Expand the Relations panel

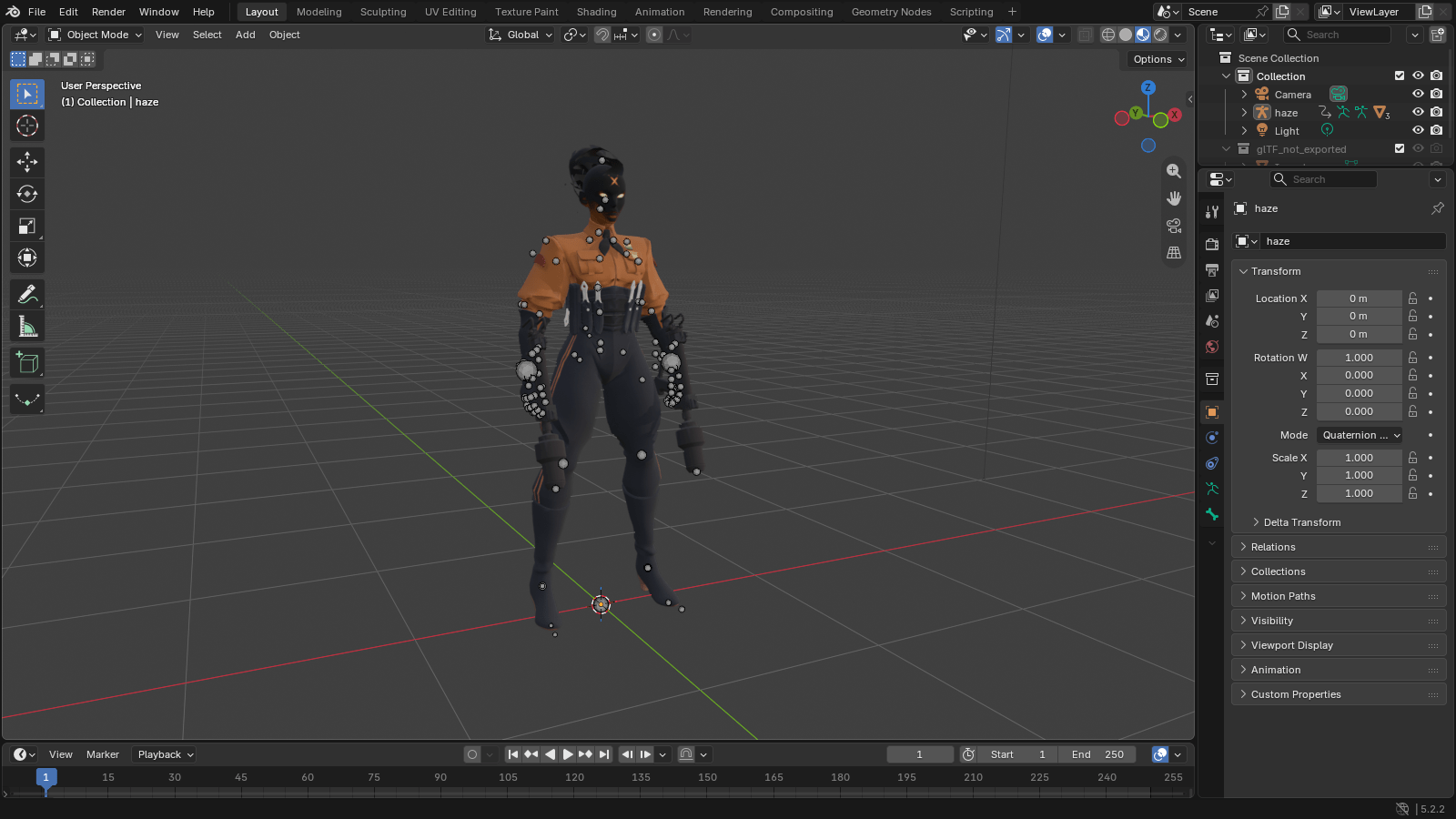click(1339, 547)
